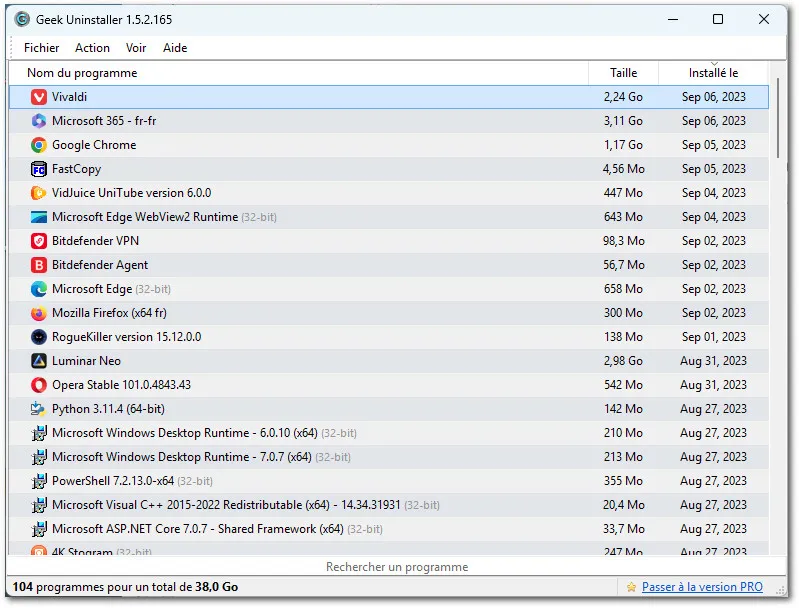Click the Python 3.11.4 icon

(x=39, y=409)
